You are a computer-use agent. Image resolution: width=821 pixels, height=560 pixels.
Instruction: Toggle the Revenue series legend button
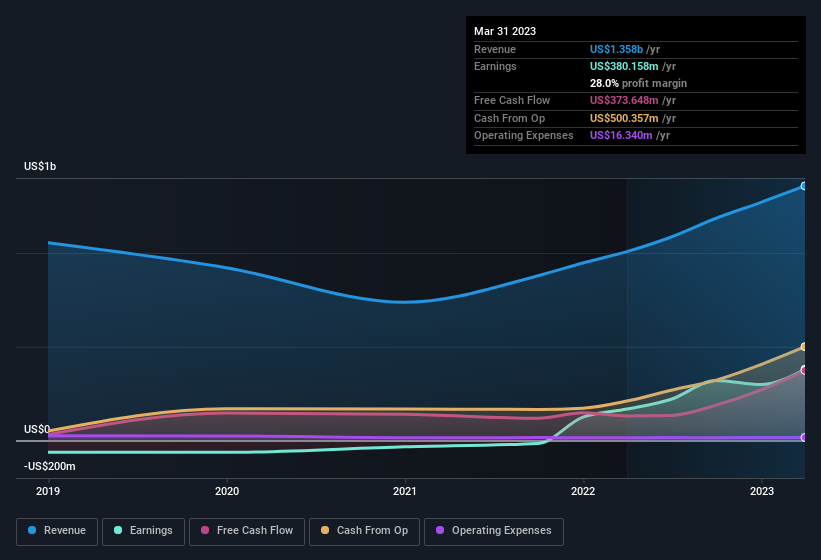(57, 531)
